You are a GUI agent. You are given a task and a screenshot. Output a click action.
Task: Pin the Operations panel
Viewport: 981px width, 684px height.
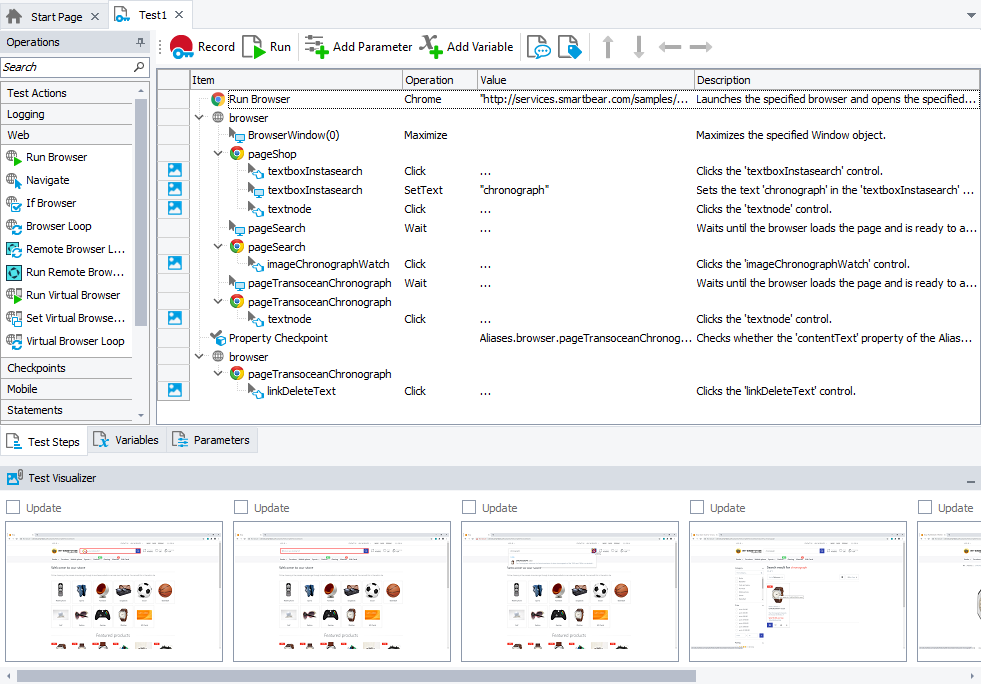(x=140, y=43)
